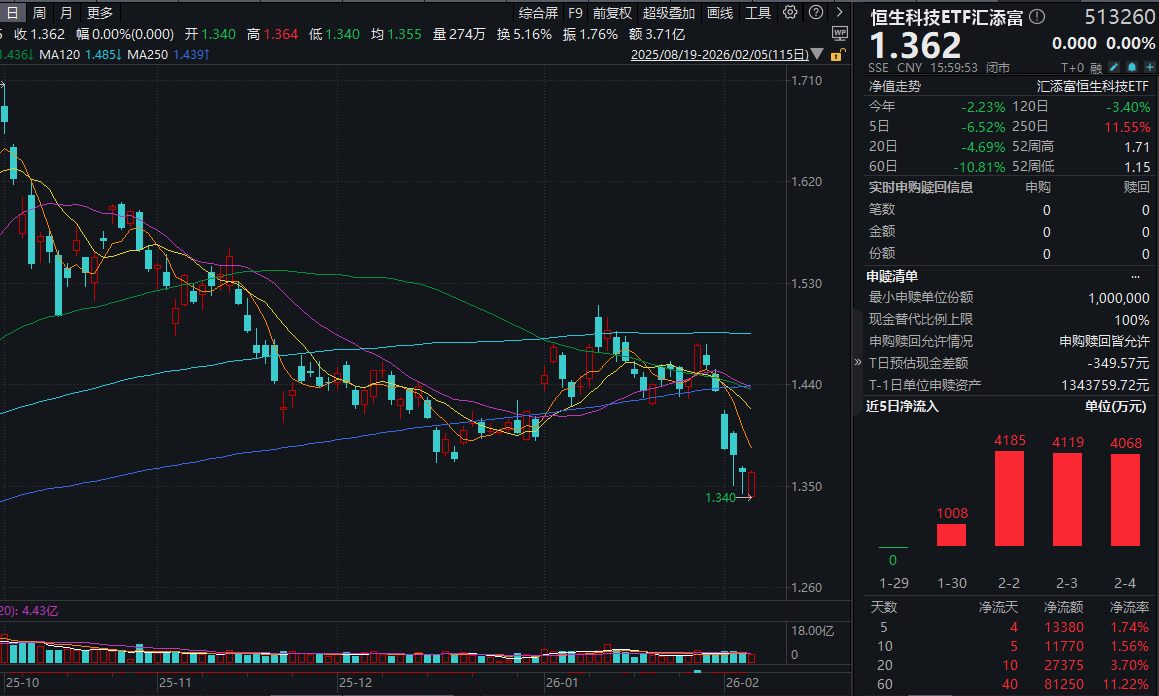Click the 2-2 net inflow red bar
The width and height of the screenshot is (1159, 696).
(x=1009, y=498)
